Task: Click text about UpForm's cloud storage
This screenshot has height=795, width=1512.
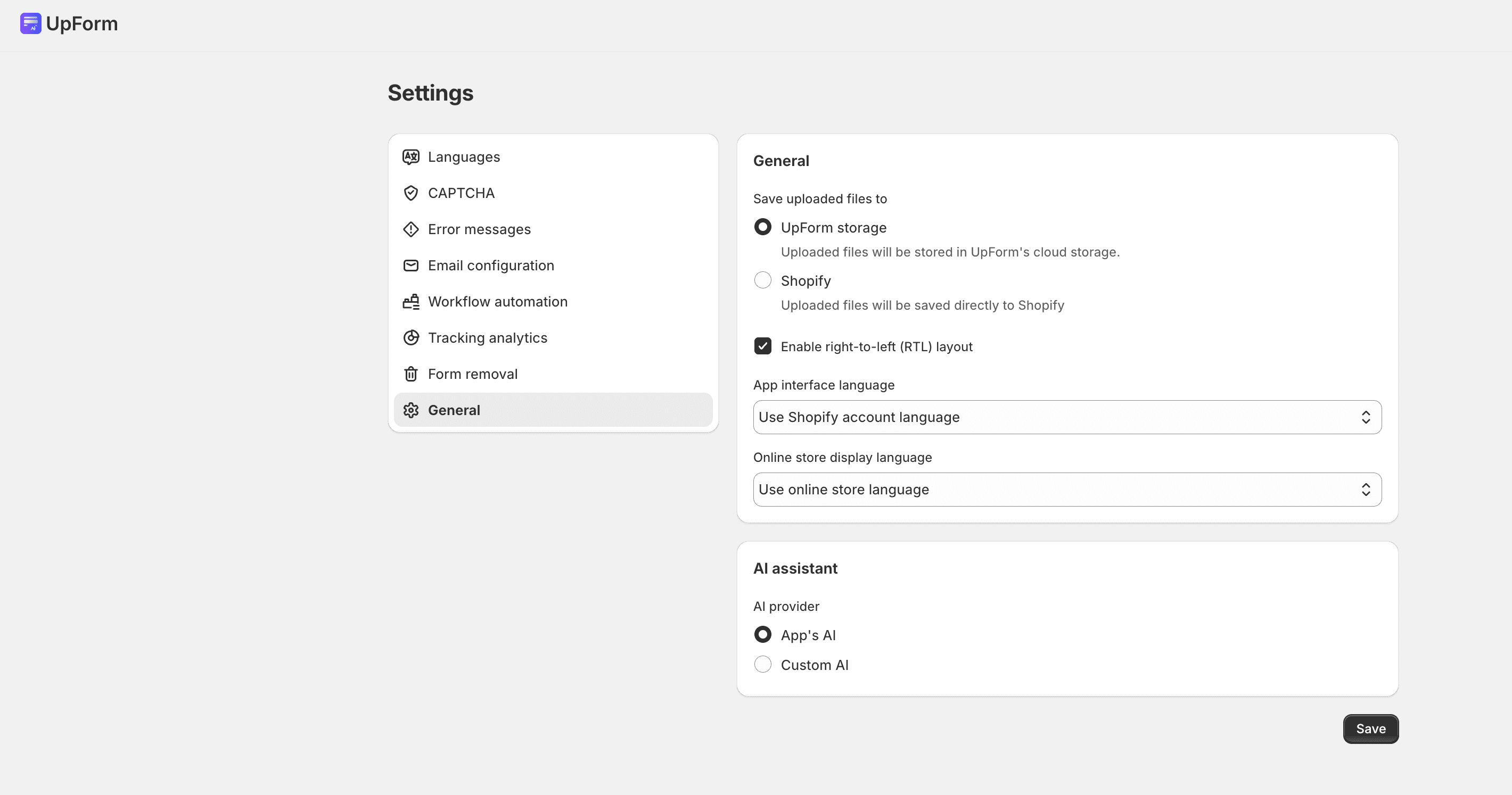Action: click(950, 252)
